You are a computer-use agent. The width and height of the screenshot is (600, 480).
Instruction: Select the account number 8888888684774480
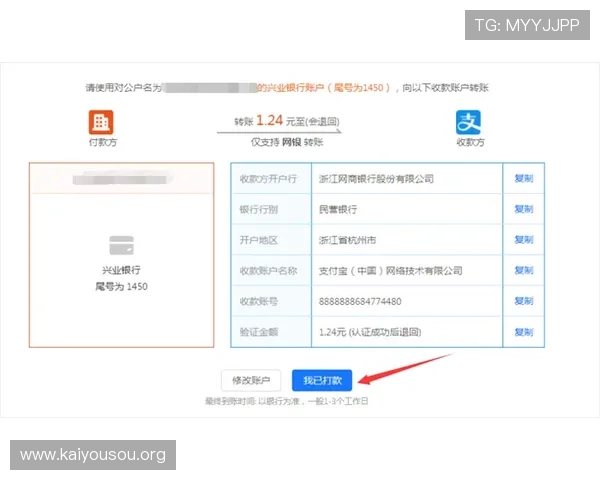(360, 301)
